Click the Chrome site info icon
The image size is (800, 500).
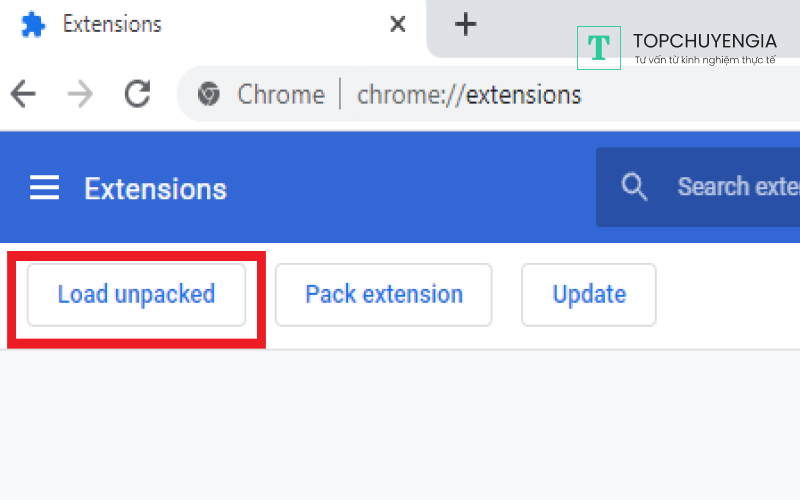209,95
